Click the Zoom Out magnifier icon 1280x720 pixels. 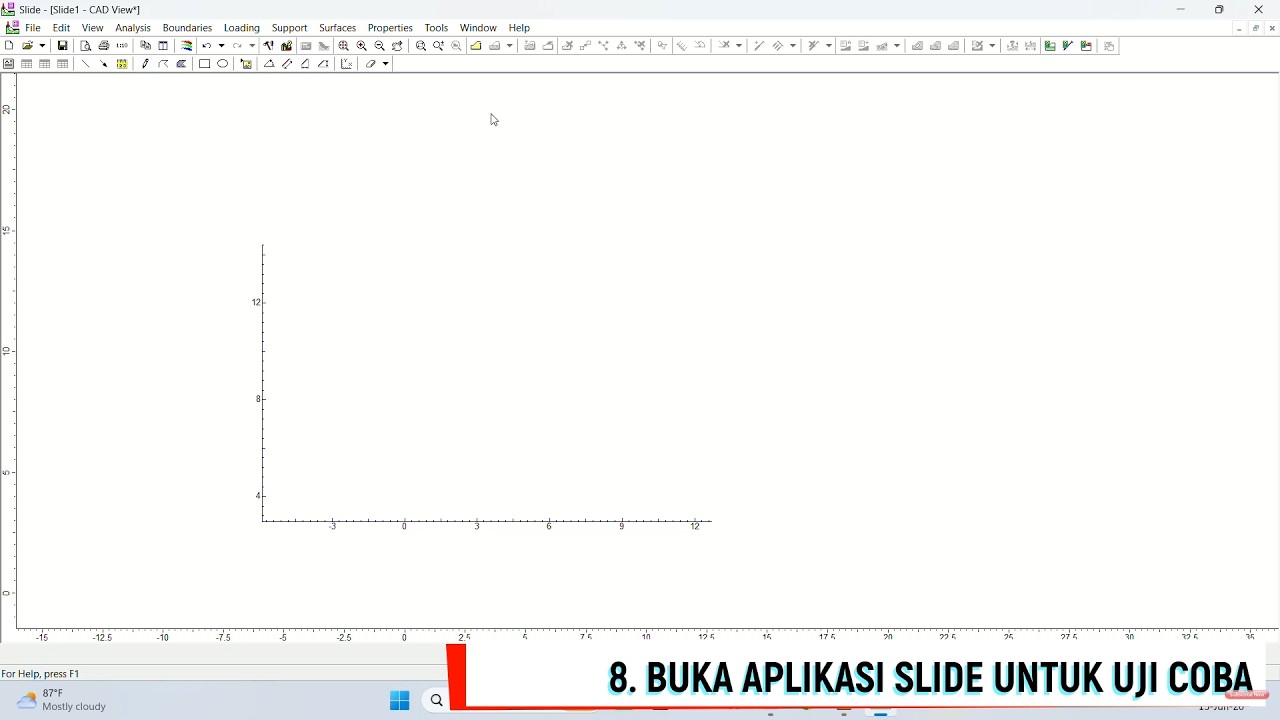[380, 46]
